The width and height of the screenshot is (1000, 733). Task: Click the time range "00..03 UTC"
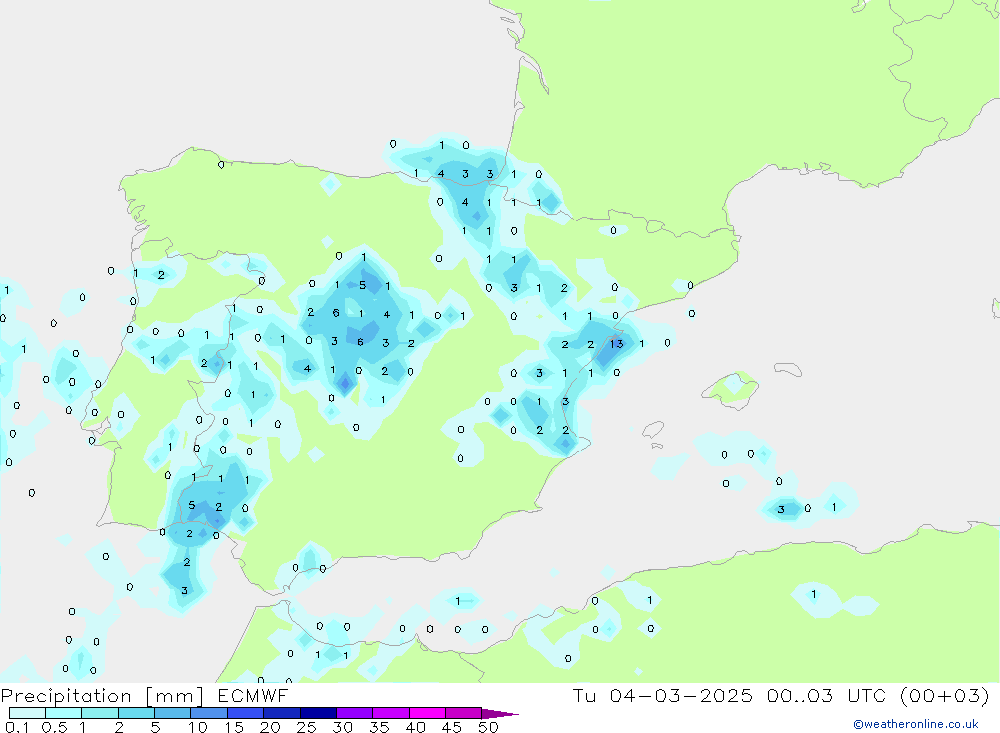click(x=827, y=695)
